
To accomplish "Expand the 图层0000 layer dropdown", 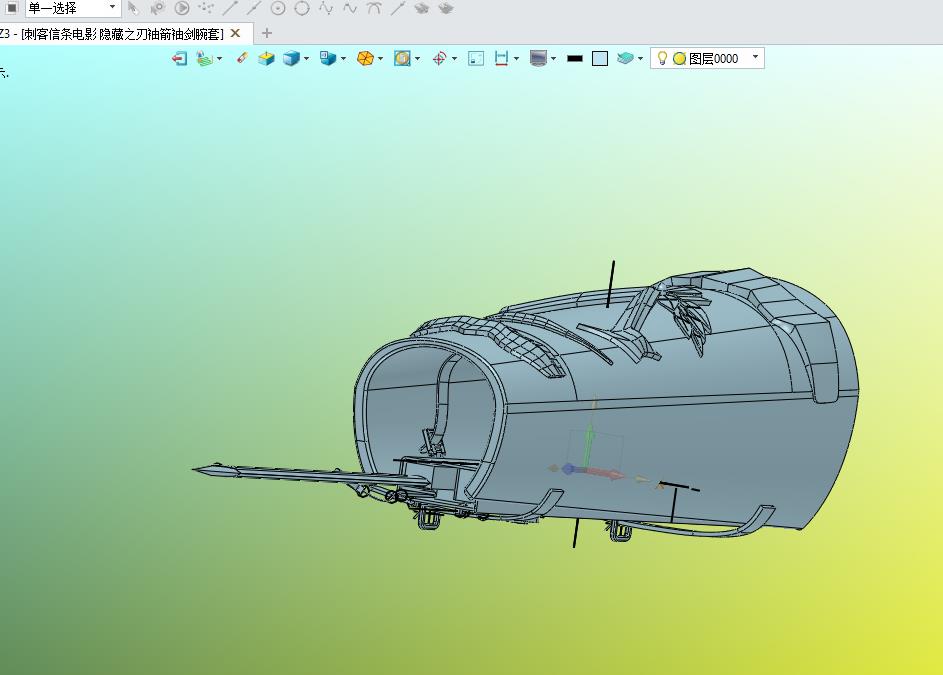I will [x=755, y=57].
